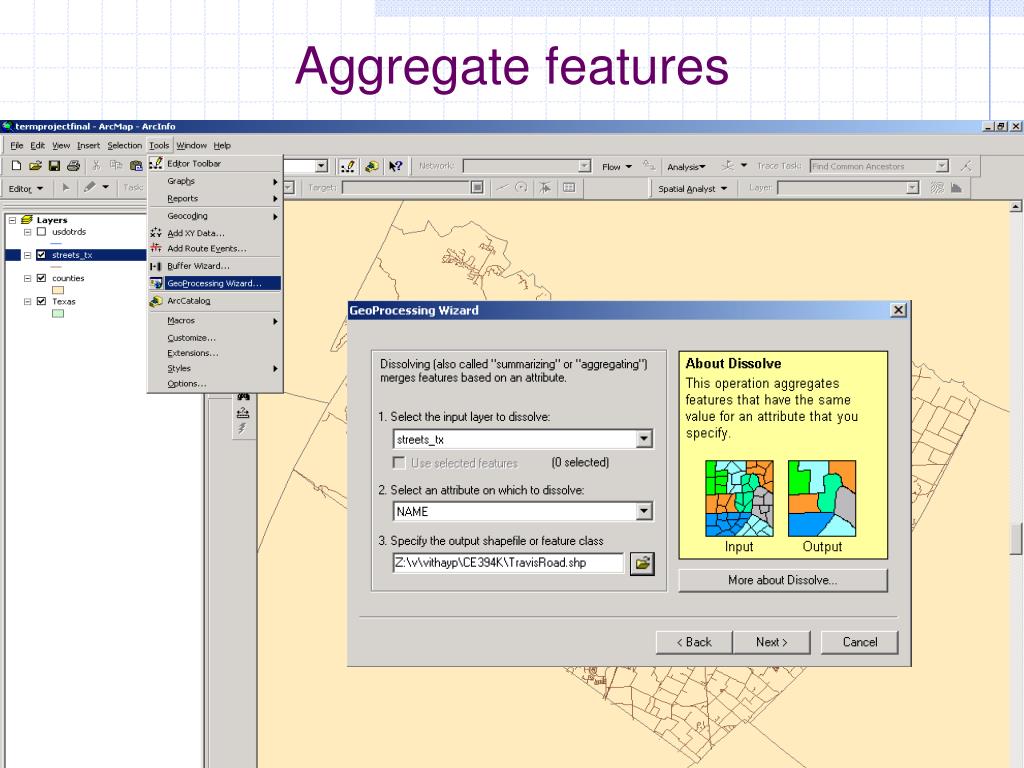Open the dissolve attribute dropdown showing NAME
The width and height of the screenshot is (1024, 768).
(x=644, y=511)
